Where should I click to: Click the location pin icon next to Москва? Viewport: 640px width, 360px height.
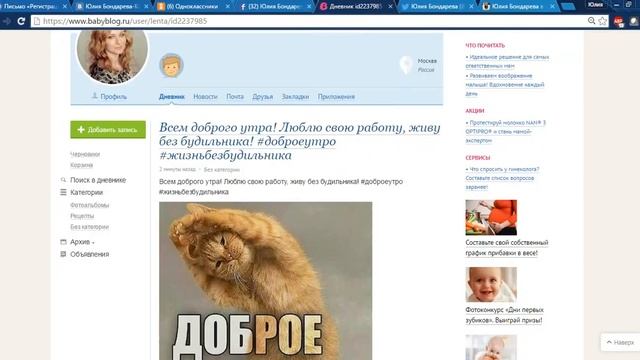pyautogui.click(x=406, y=64)
